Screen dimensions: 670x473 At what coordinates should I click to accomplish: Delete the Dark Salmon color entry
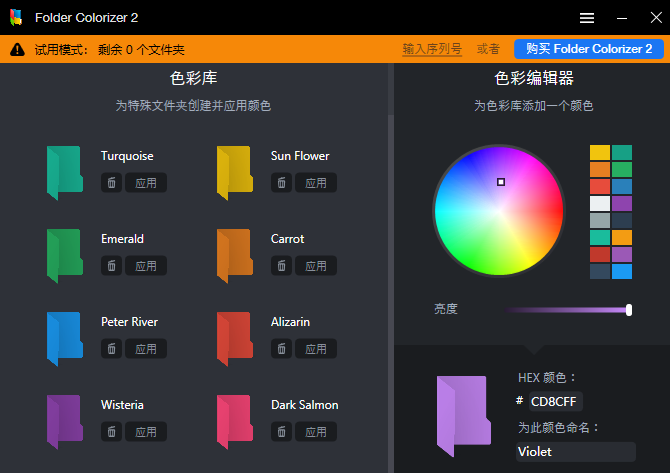click(x=281, y=432)
